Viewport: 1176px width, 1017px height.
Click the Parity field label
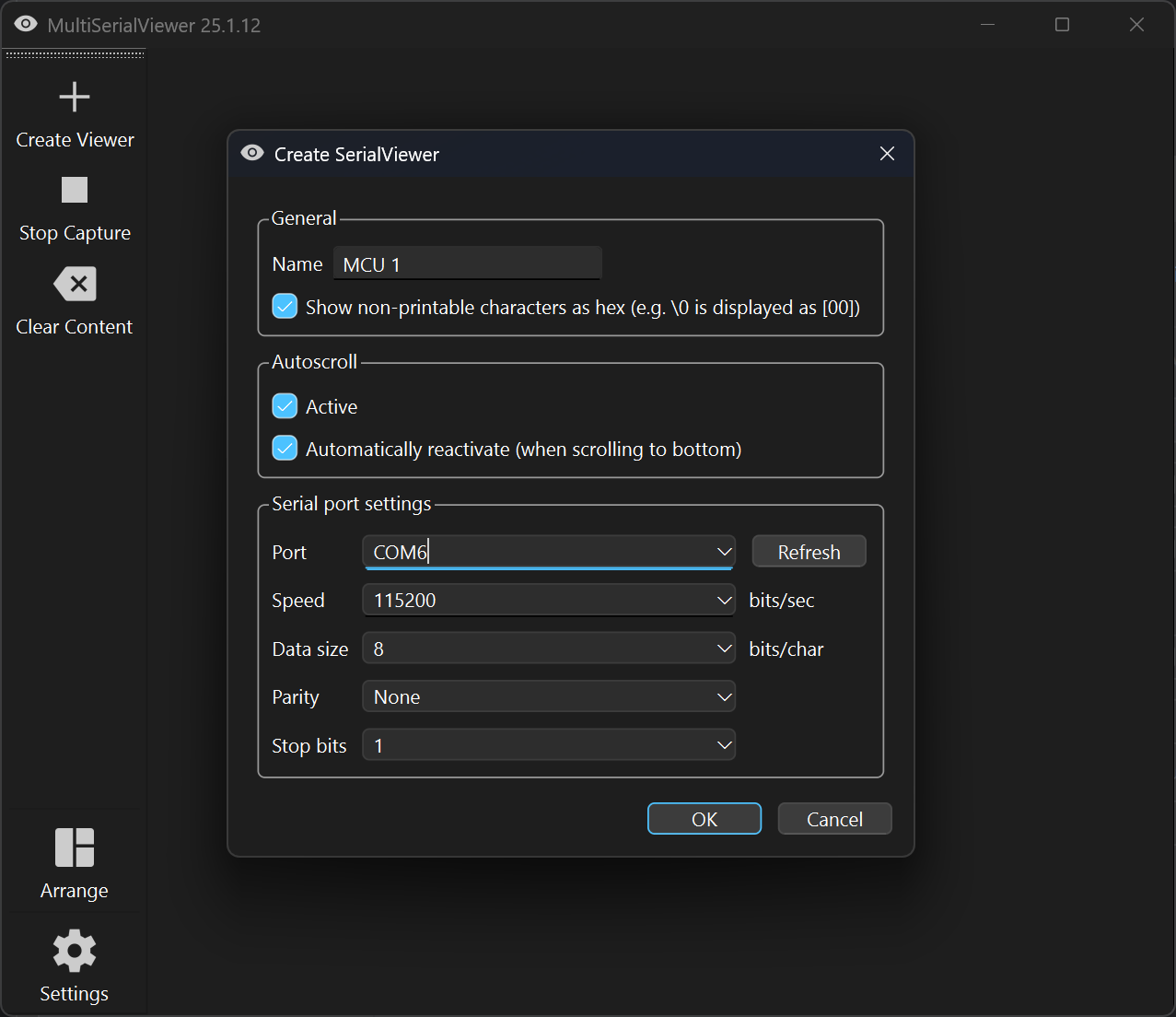point(296,697)
